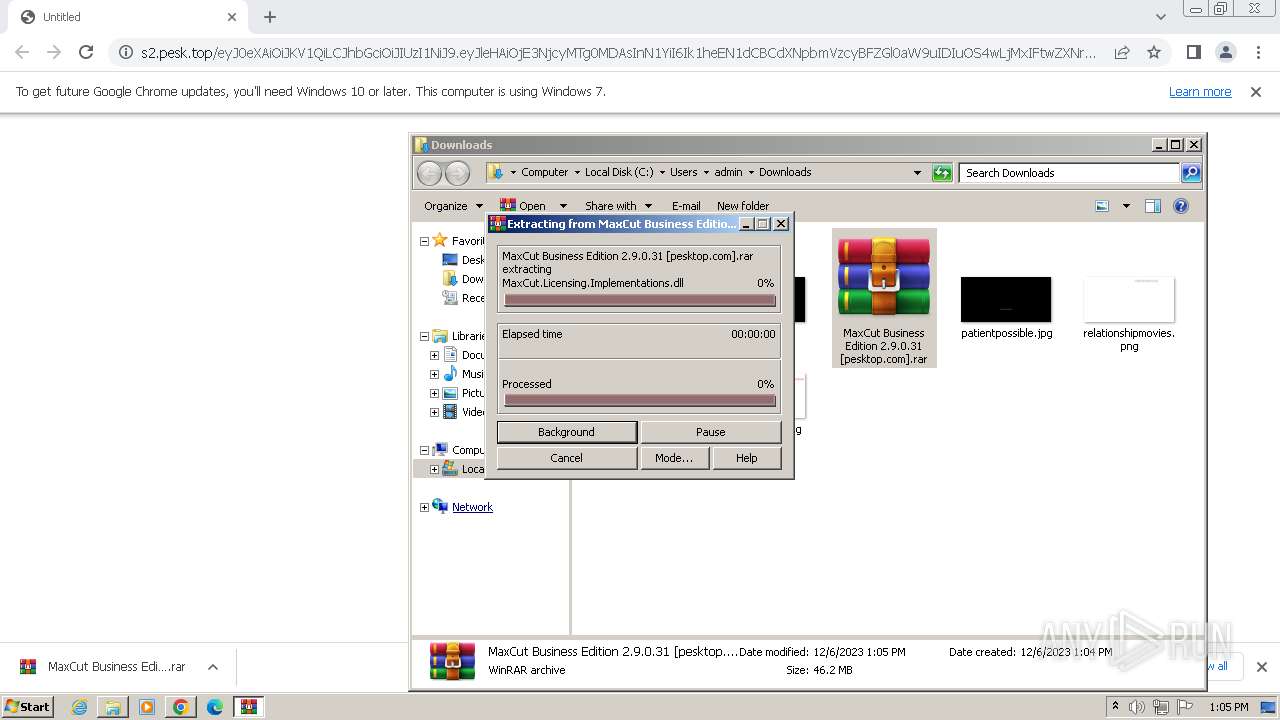
Task: Open the tab search chevron in Chrome
Action: 1160,17
